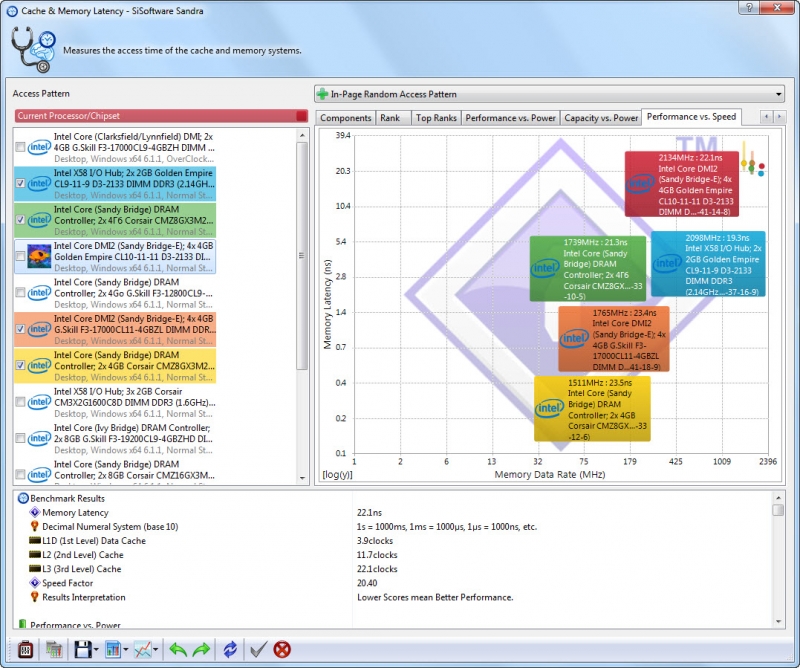The image size is (800, 668).
Task: Switch to the Components tab
Action: click(x=345, y=118)
